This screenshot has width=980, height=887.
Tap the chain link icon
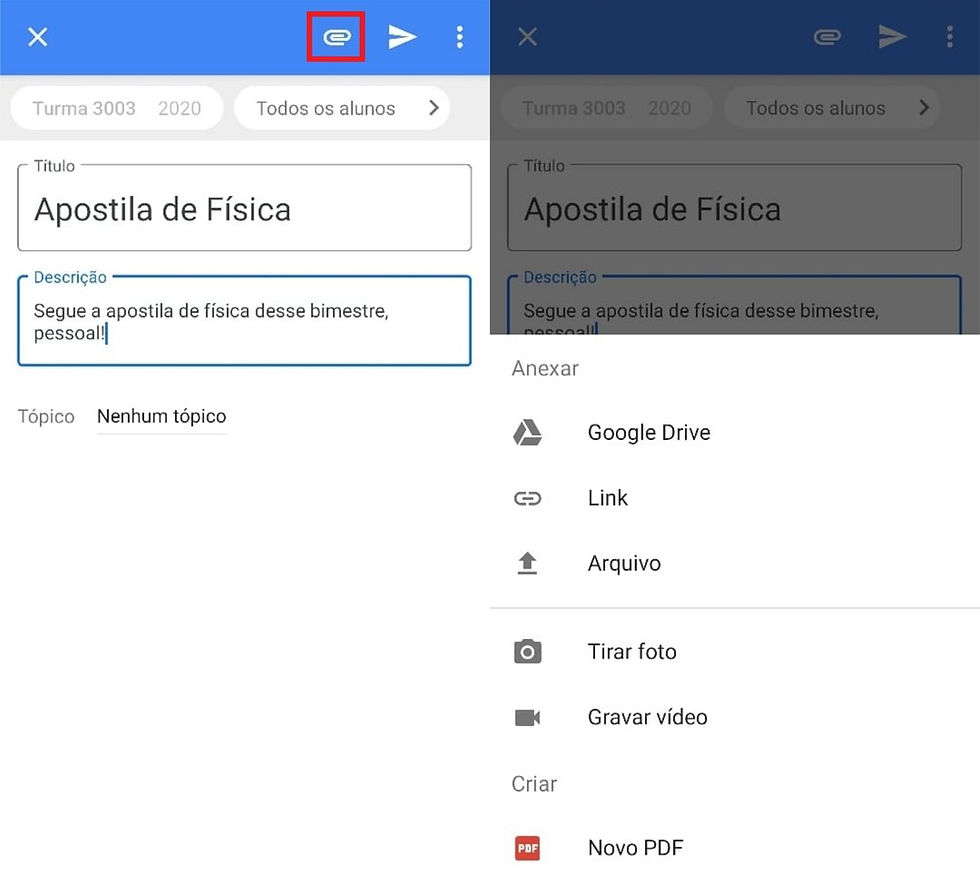click(528, 498)
